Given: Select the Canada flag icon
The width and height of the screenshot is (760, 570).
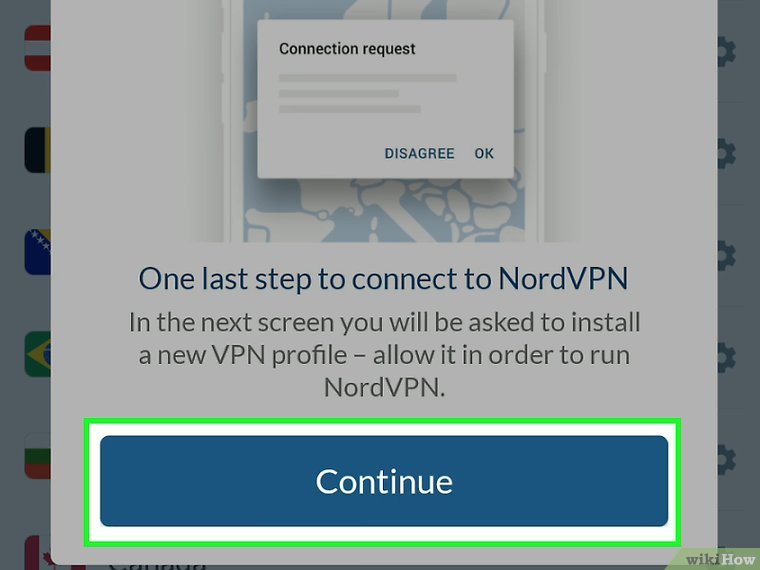Looking at the screenshot, I should click(38, 553).
